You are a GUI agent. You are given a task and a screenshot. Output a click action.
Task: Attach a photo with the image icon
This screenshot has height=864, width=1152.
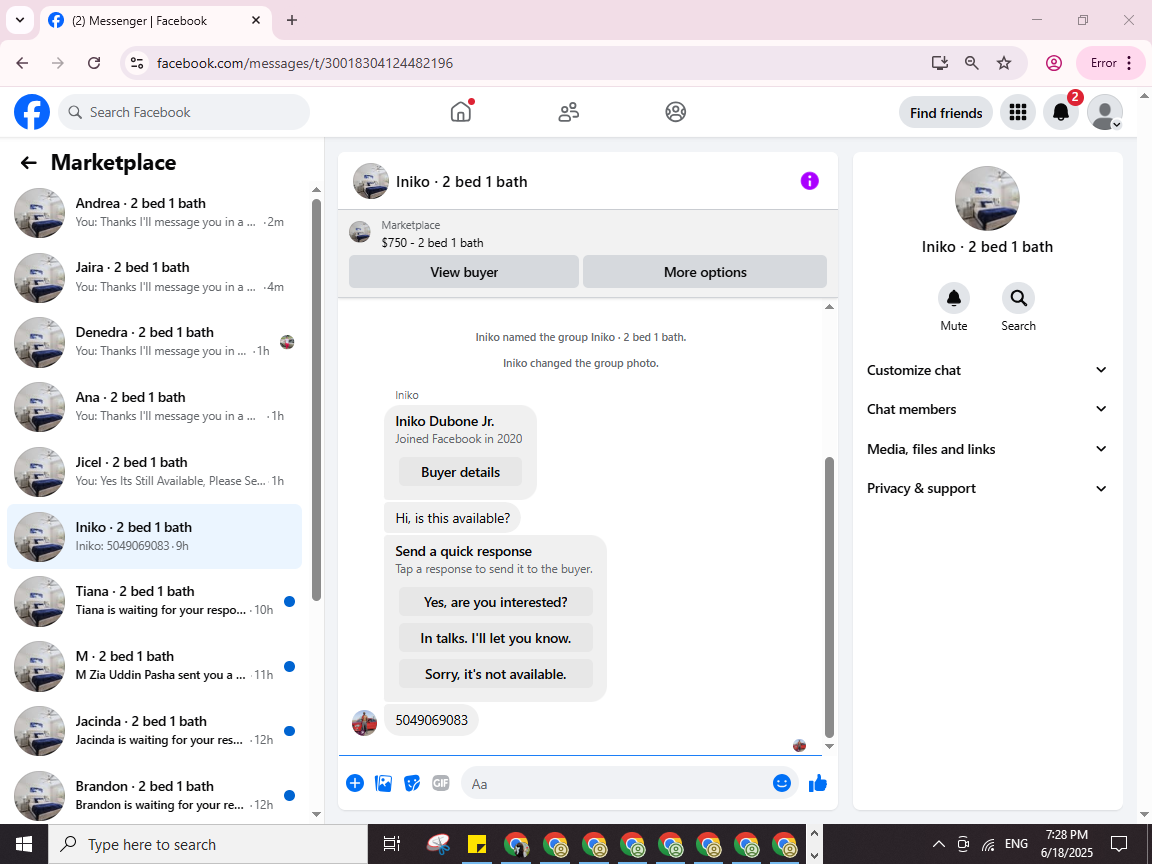pyautogui.click(x=384, y=783)
